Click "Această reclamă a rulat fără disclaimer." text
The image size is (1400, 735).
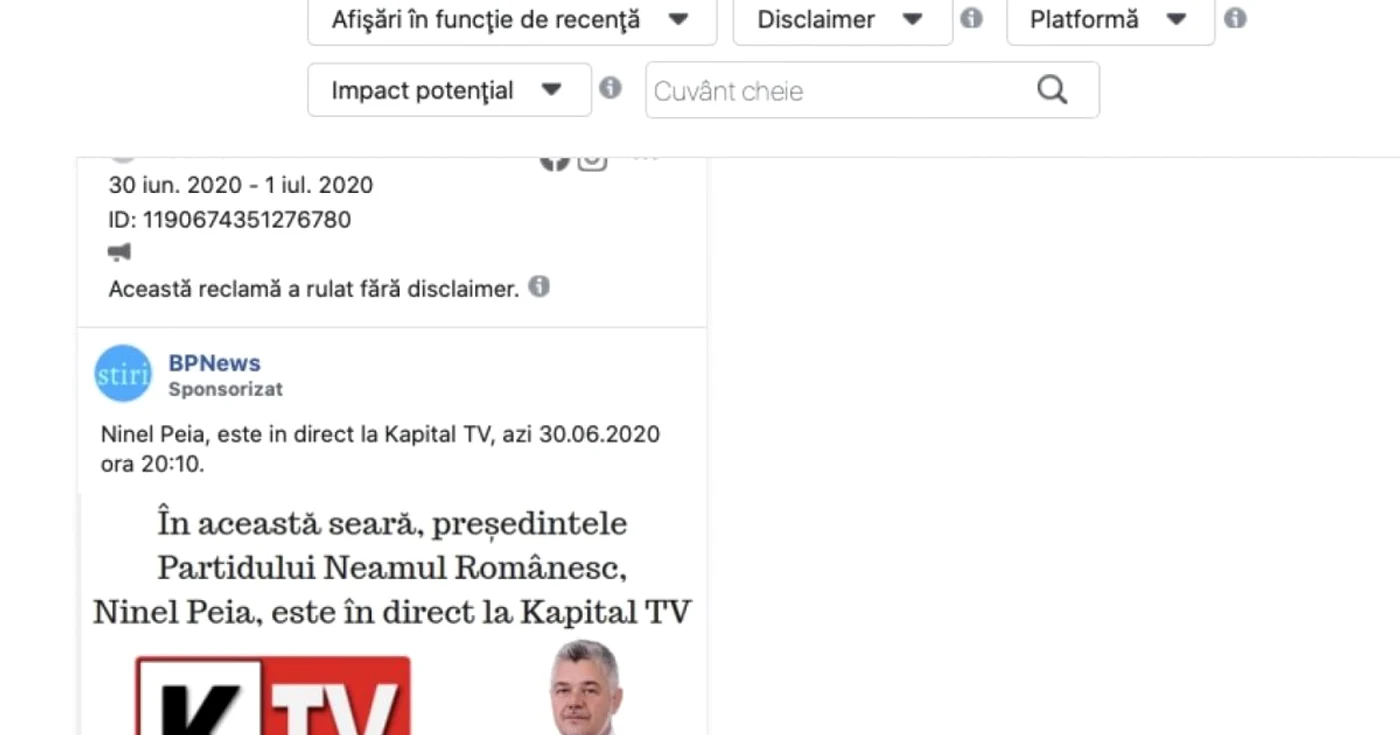click(x=314, y=289)
